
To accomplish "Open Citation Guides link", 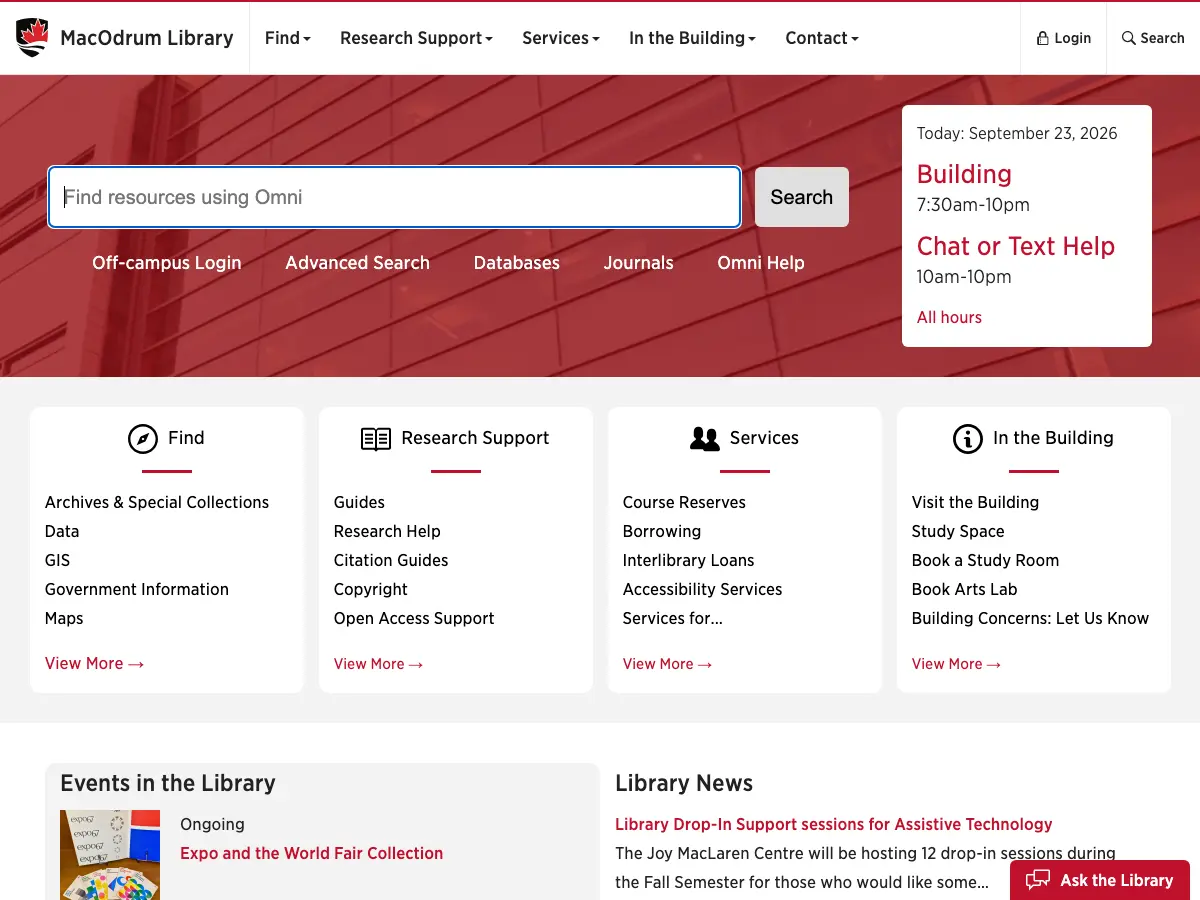I will [391, 560].
